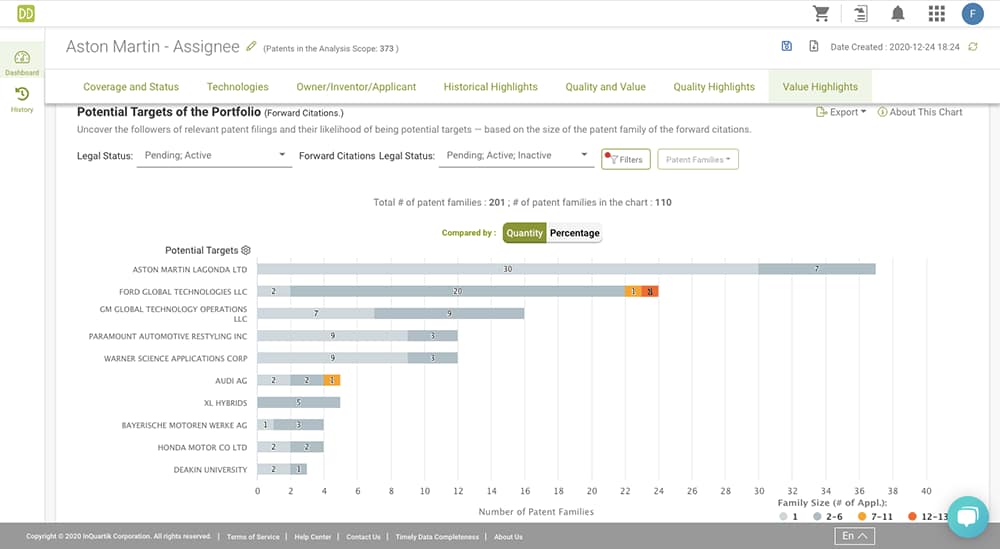Open the chat support bubble

tap(968, 516)
